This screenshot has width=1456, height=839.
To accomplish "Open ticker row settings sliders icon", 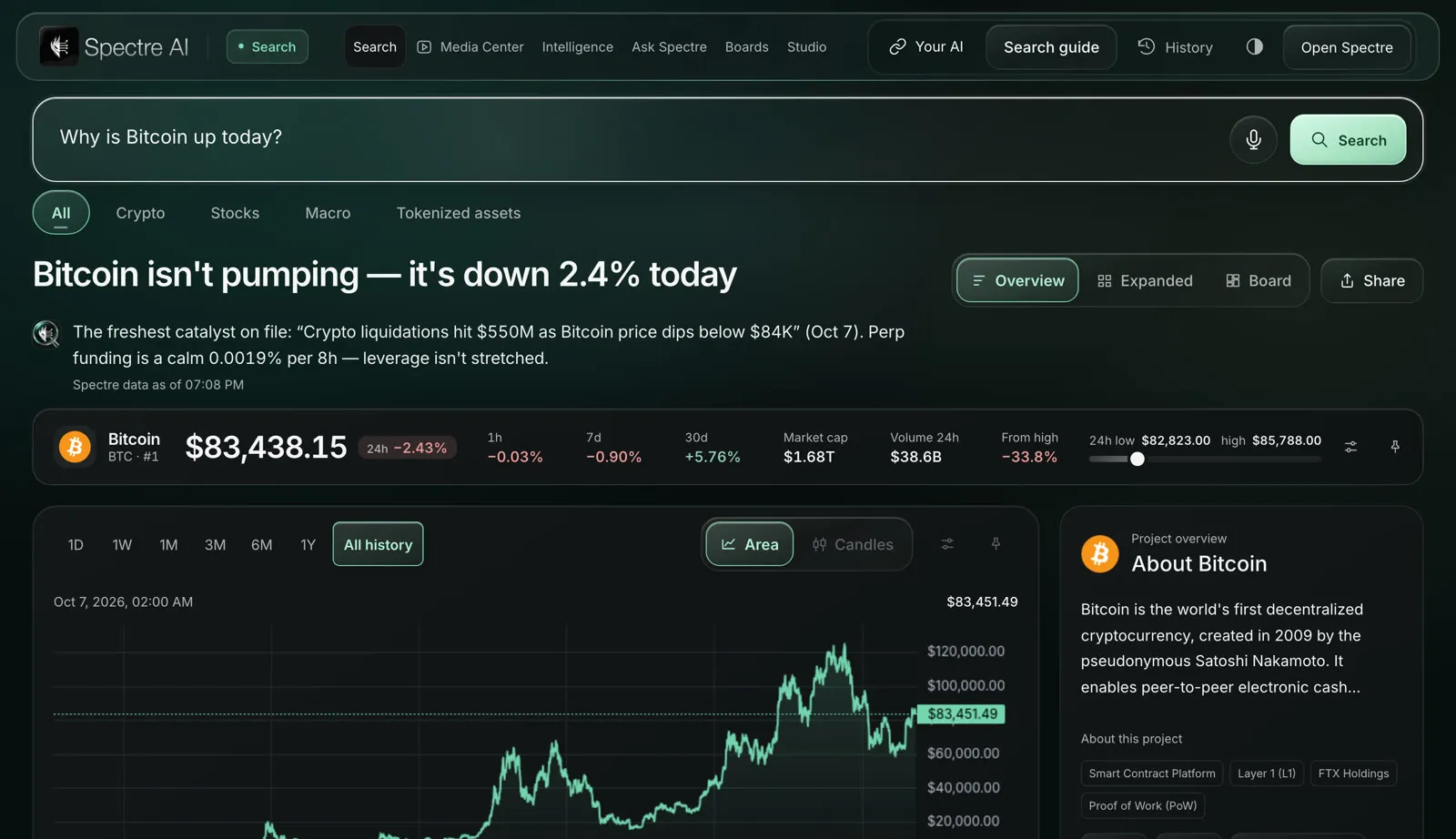I will coord(1351,447).
